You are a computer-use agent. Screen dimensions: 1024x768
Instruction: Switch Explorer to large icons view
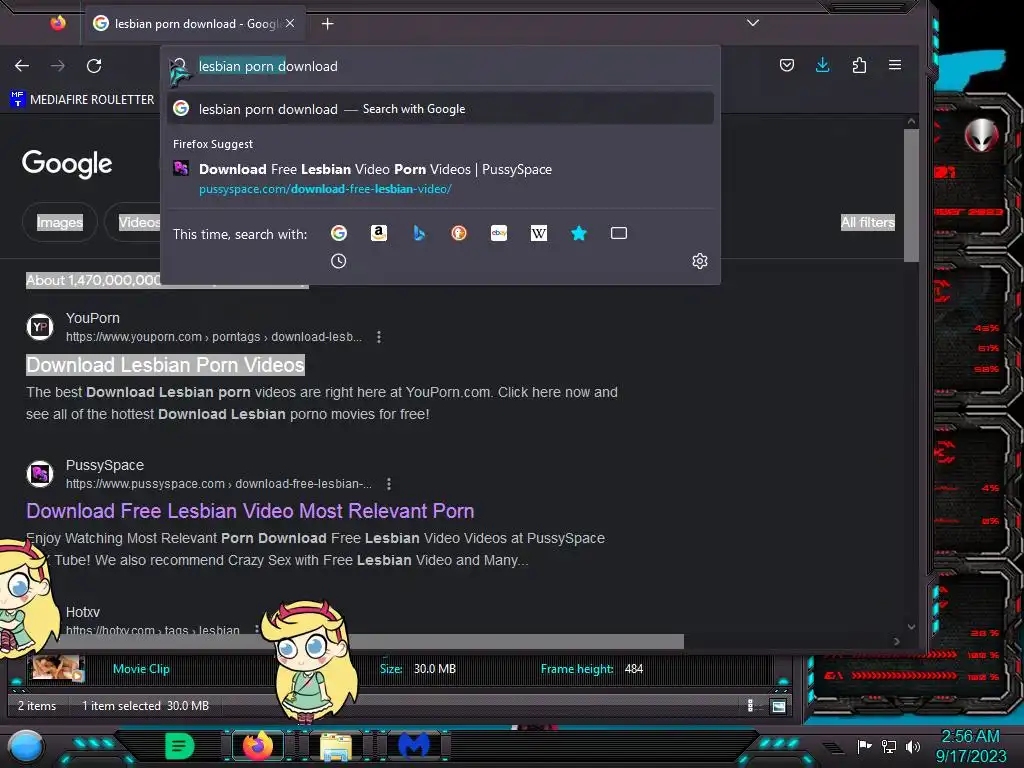[778, 706]
